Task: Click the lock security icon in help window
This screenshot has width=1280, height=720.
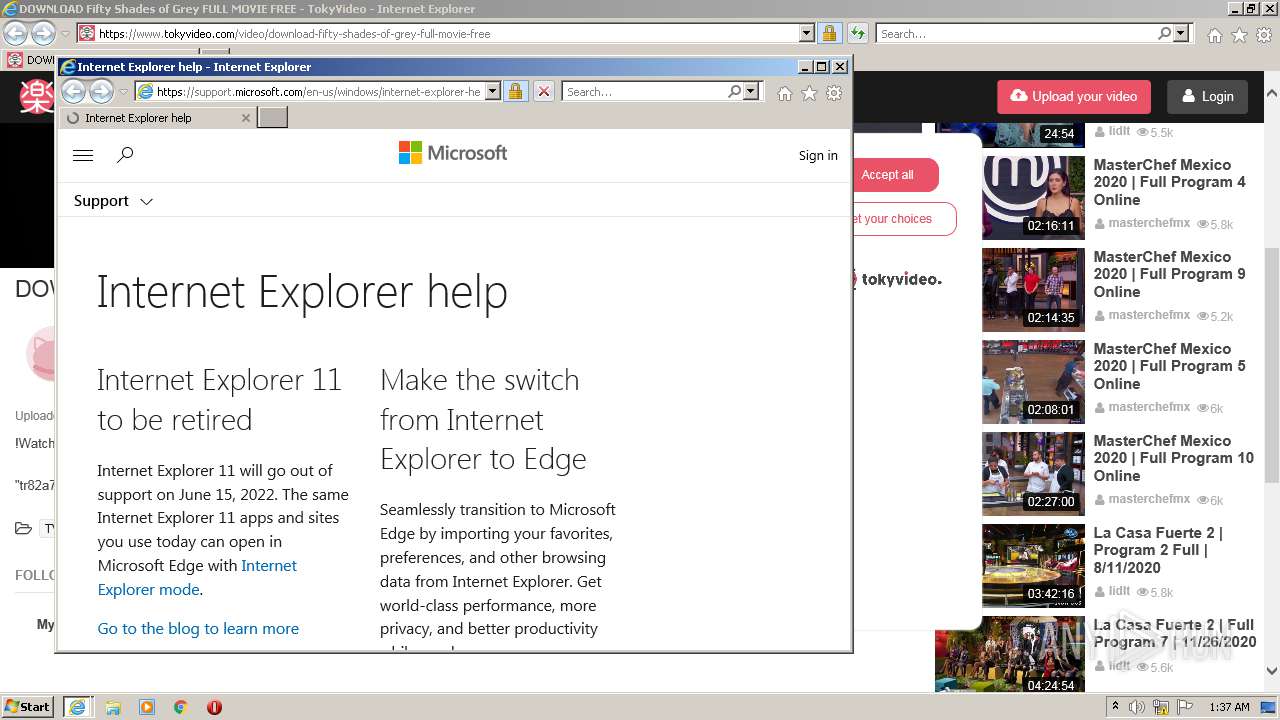Action: (515, 92)
